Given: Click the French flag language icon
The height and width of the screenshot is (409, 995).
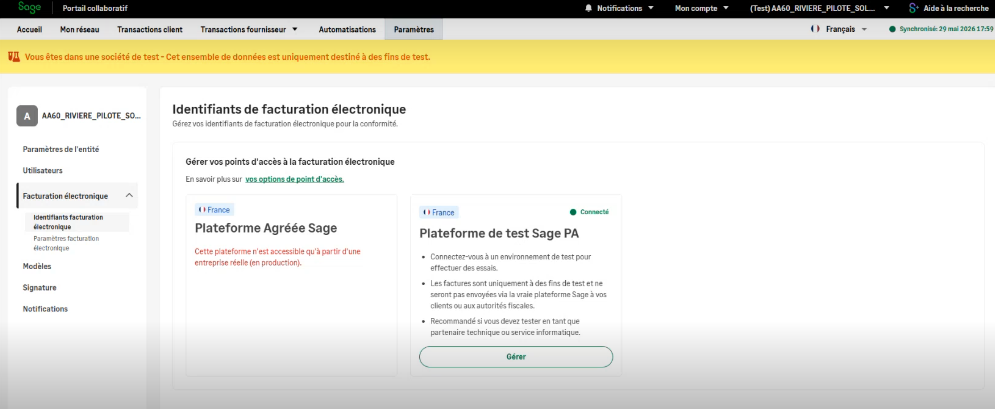Looking at the screenshot, I should click(x=815, y=29).
